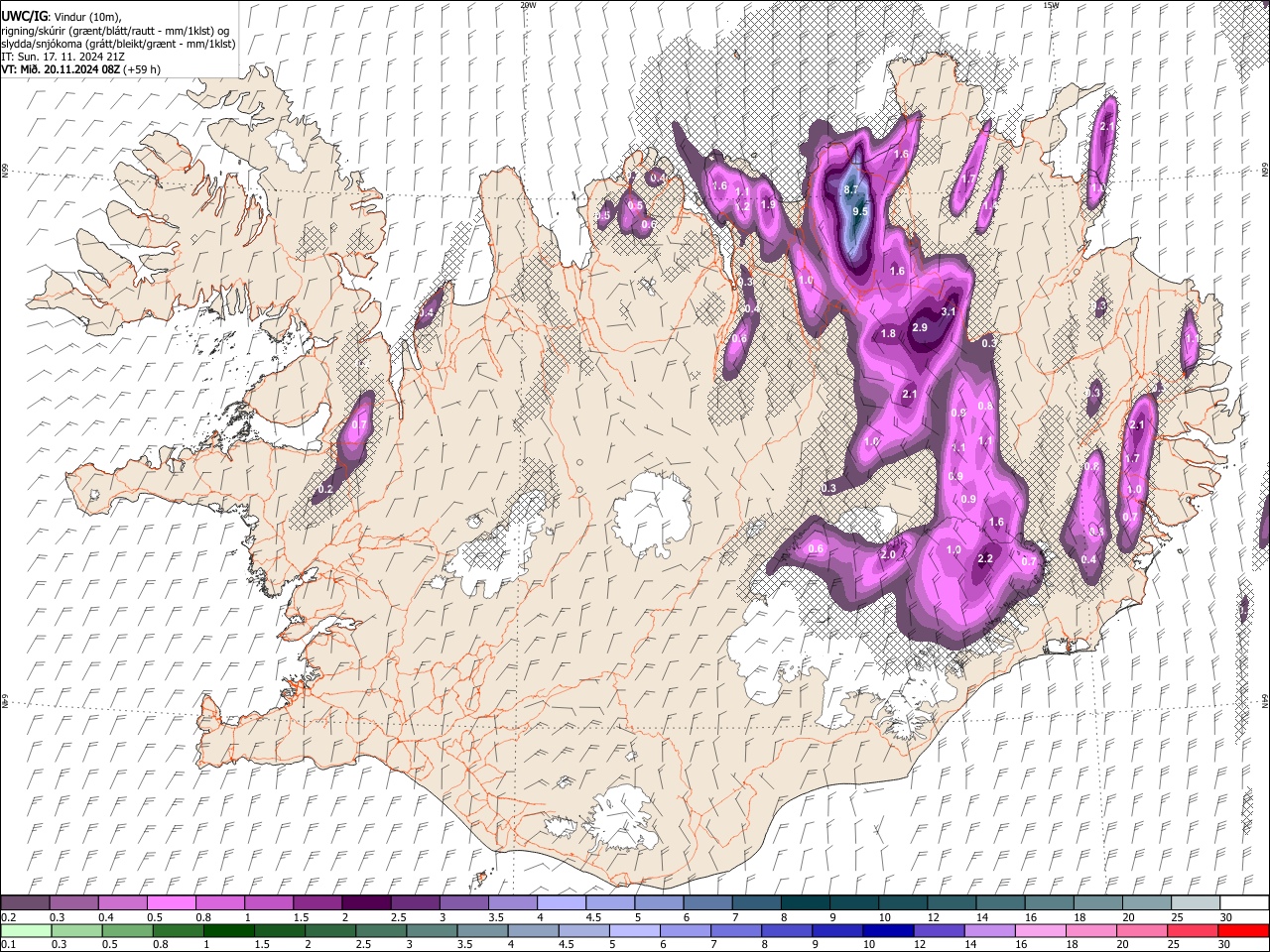Select the dark teal 8–9 snow legend swatch
Image resolution: width=1270 pixels, height=952 pixels.
(x=806, y=902)
